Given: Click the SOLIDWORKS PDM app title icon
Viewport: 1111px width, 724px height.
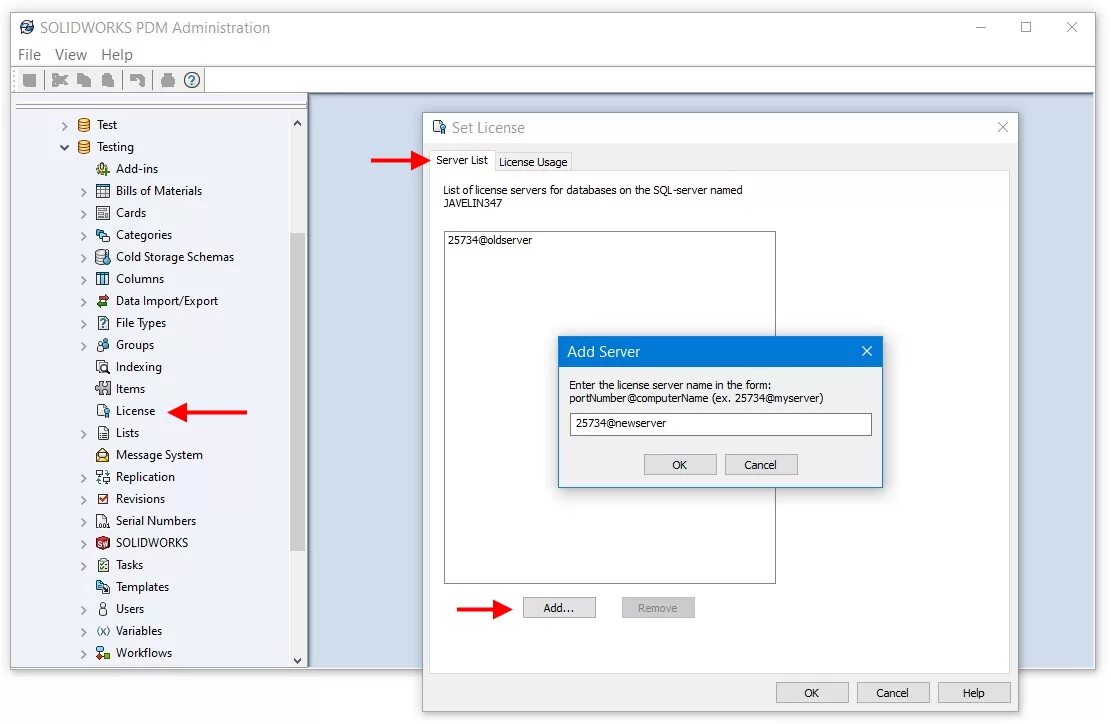Looking at the screenshot, I should point(27,28).
